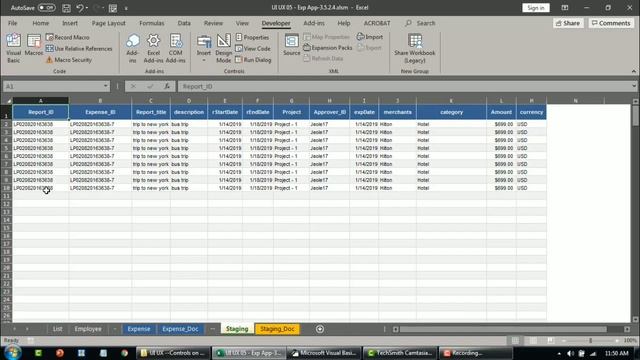Add a new sheet

[320, 329]
